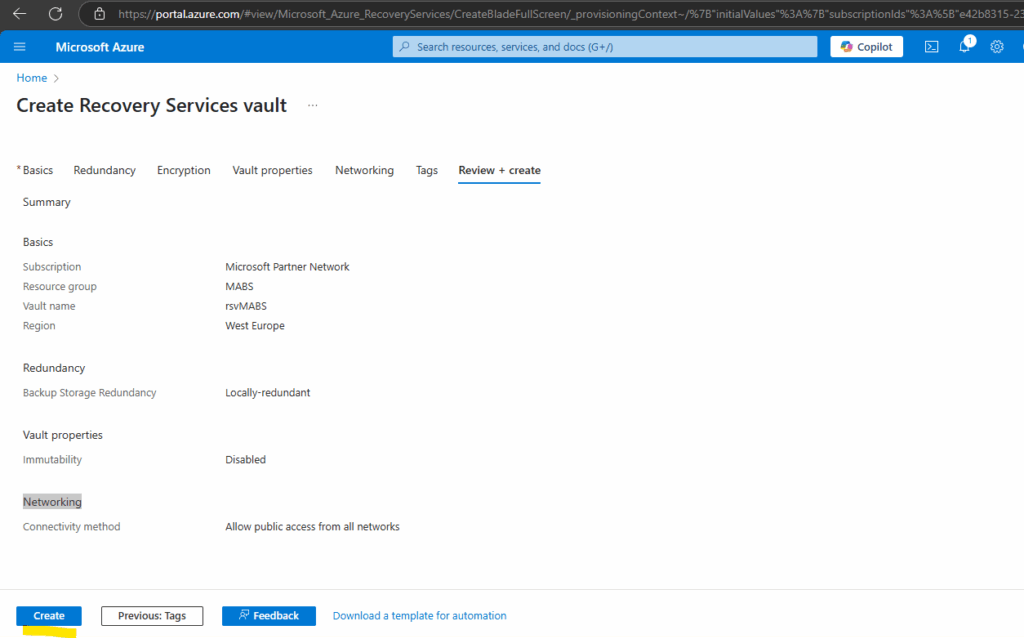Click the Immutability label
Screen dimensions: 1024x639
tap(52, 459)
